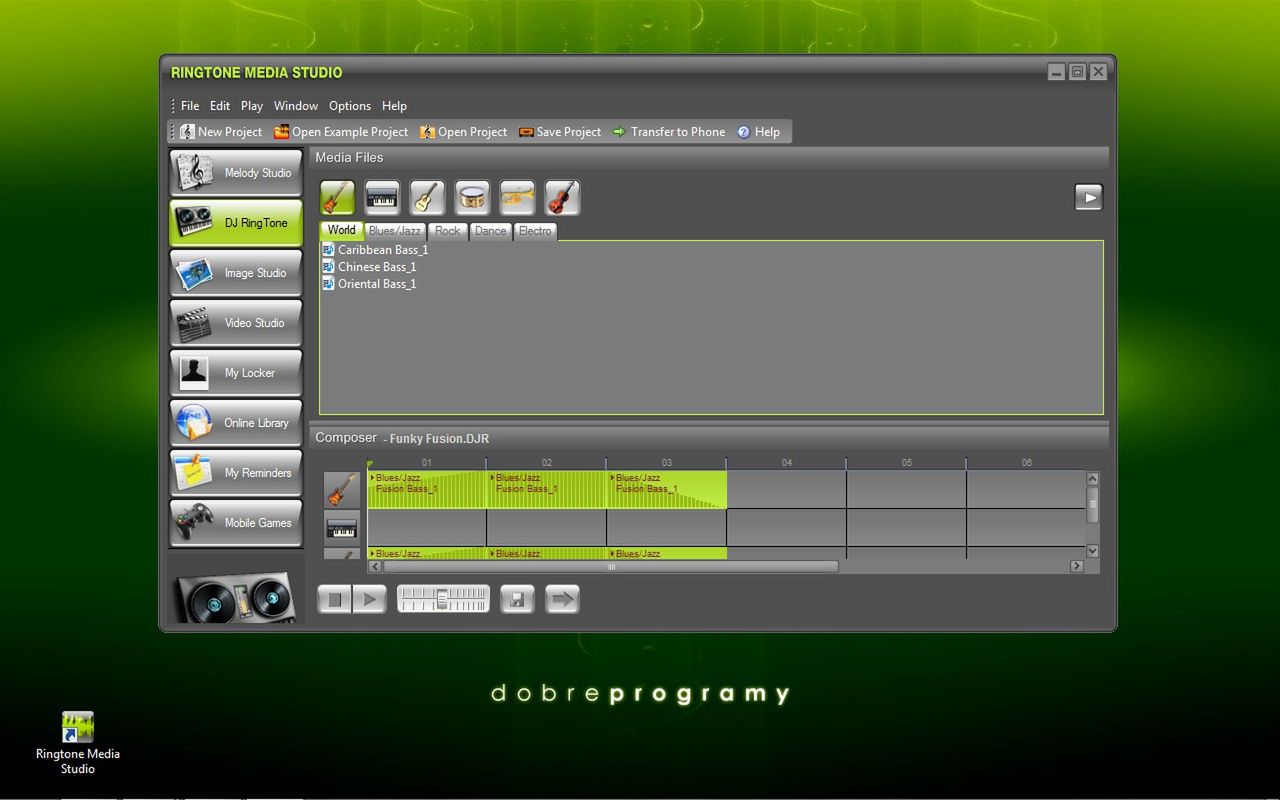
Task: Open Mobile Games section
Action: point(236,523)
